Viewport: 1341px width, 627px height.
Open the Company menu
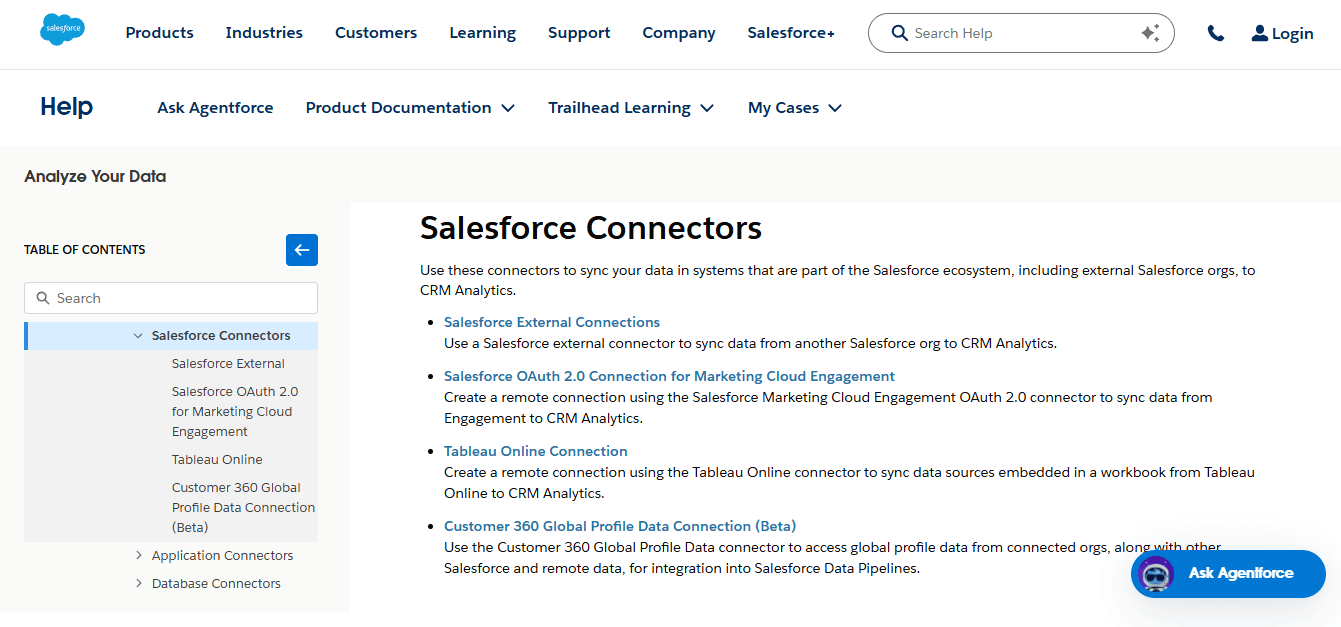[679, 33]
